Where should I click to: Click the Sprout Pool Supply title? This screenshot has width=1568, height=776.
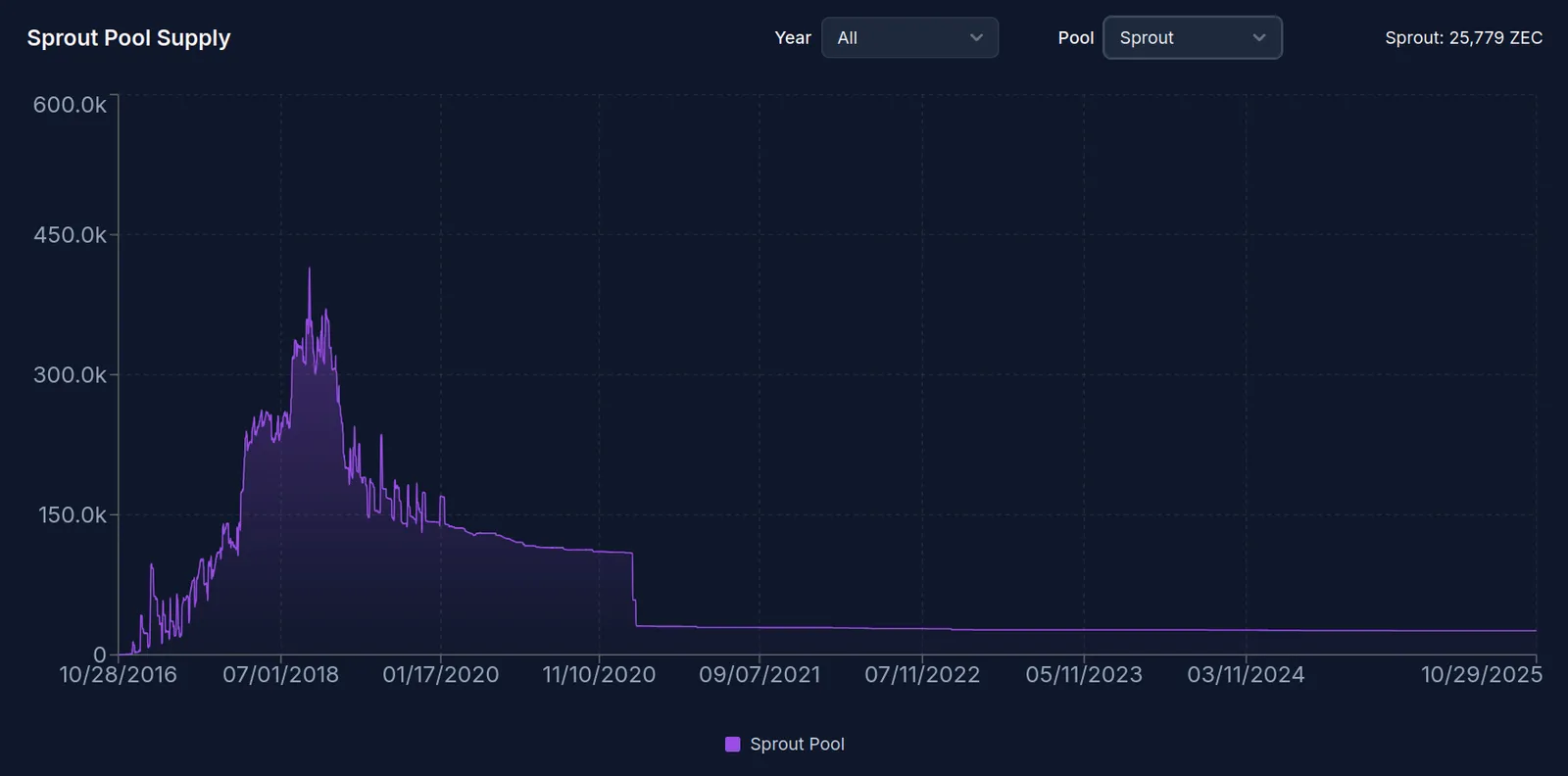click(128, 38)
